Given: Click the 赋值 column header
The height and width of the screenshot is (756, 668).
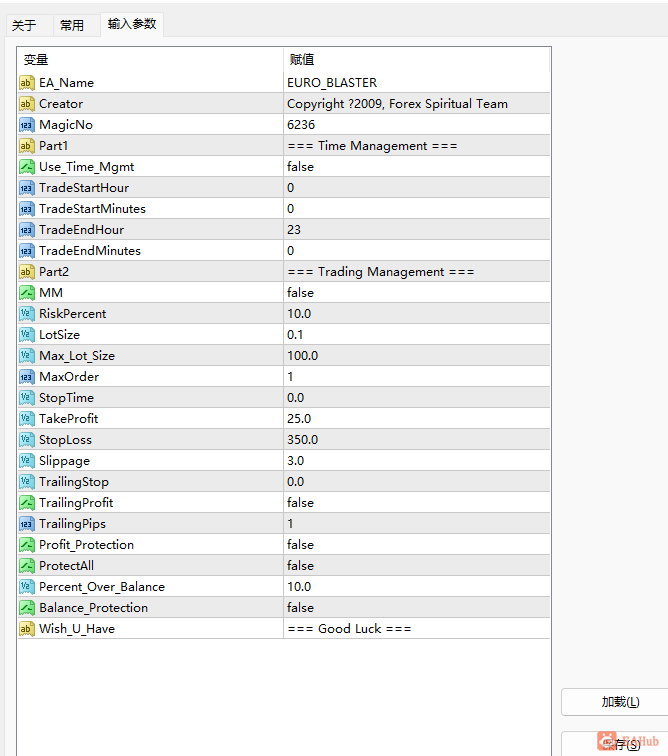Looking at the screenshot, I should point(416,60).
